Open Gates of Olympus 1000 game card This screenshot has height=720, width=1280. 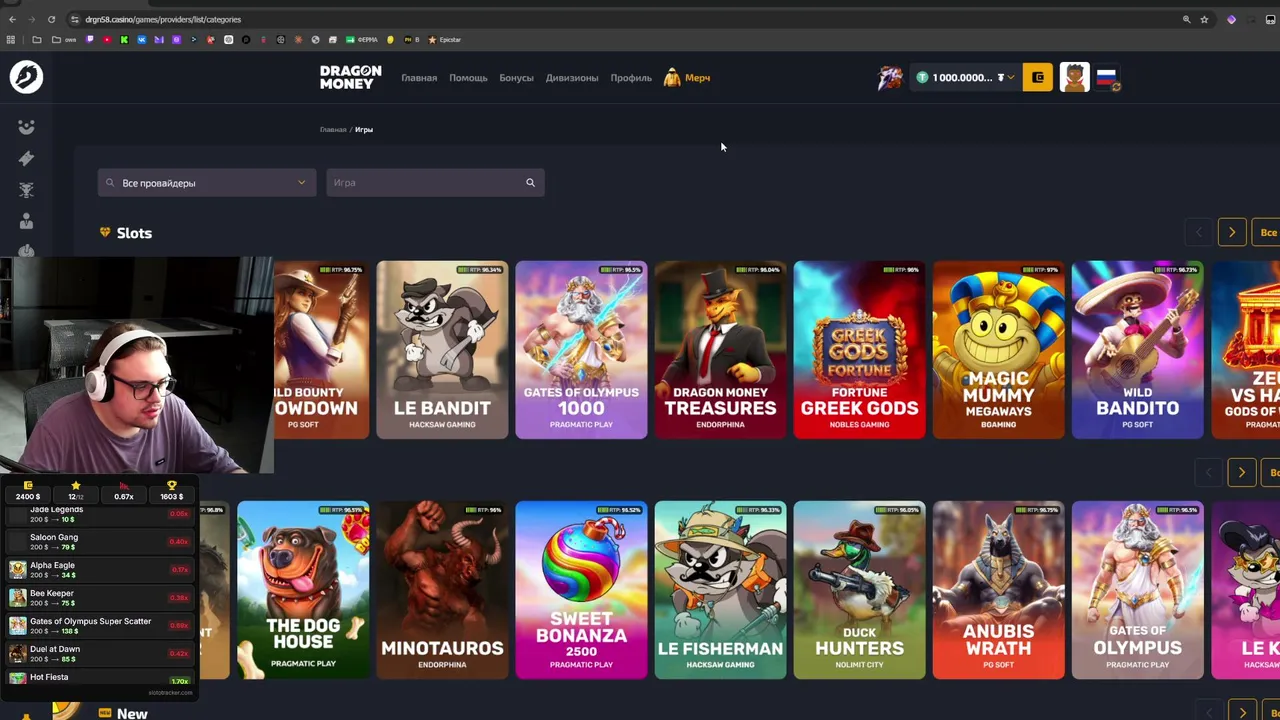tap(581, 350)
